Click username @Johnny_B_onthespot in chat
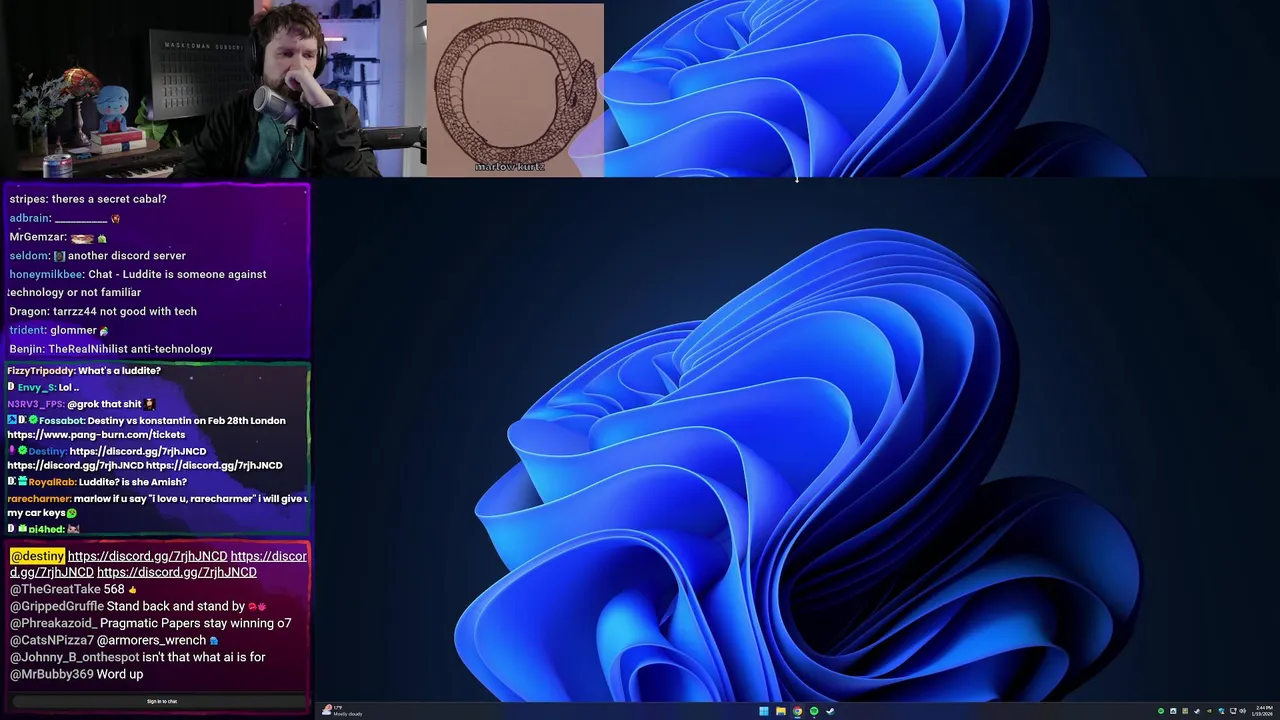This screenshot has width=1280, height=720. pos(74,657)
